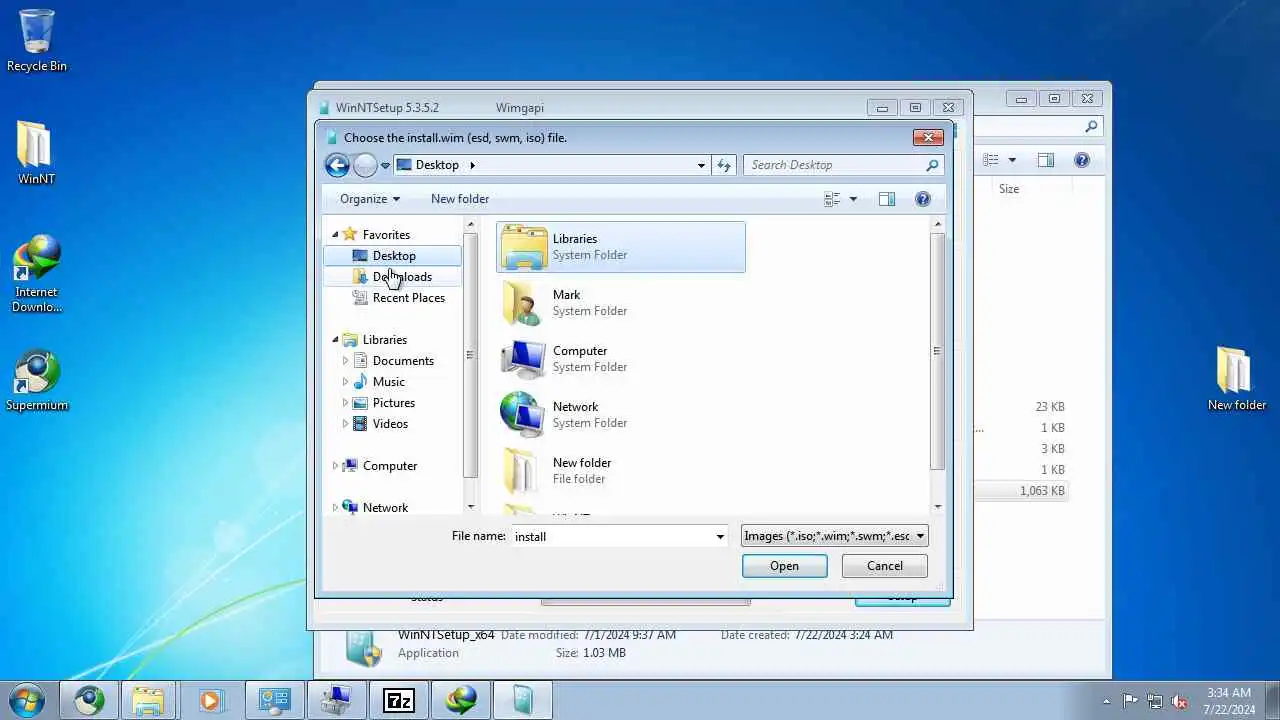Click the file list vertical scrollbar
1280x720 pixels.
(x=937, y=351)
